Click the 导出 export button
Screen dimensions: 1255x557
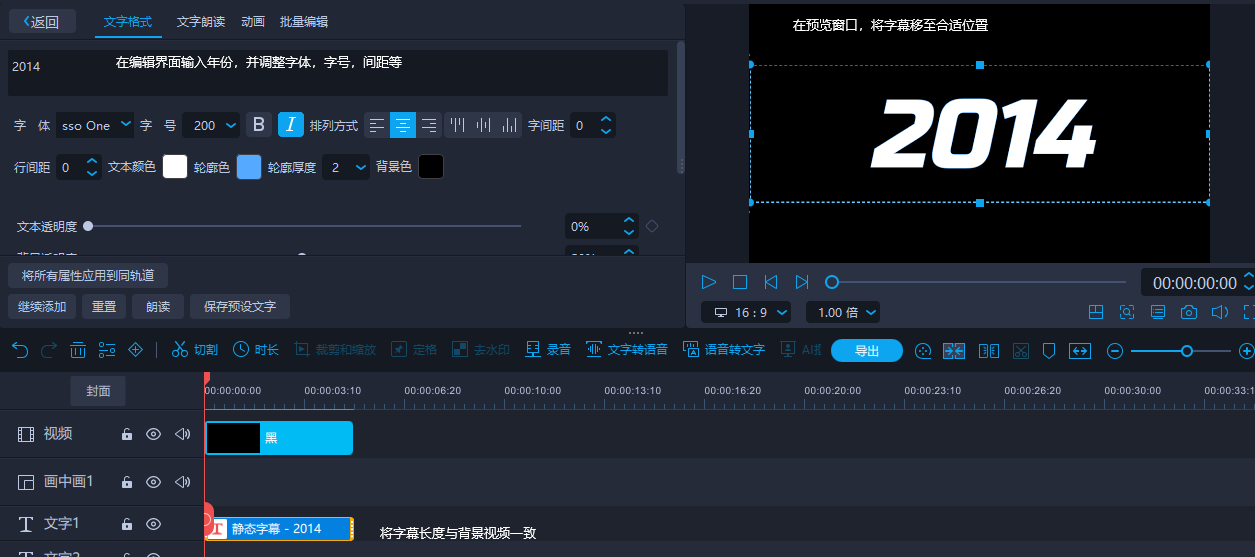pyautogui.click(x=867, y=351)
